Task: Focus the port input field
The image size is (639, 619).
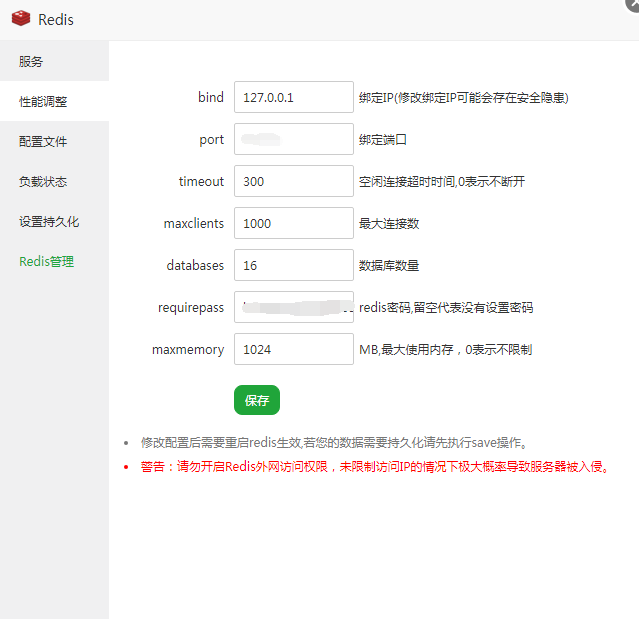Action: [293, 139]
